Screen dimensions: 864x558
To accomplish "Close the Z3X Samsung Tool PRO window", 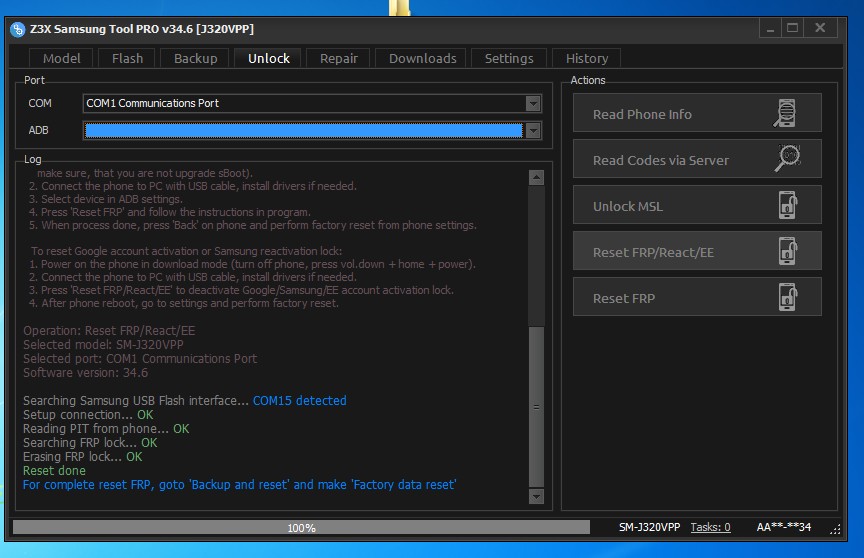I will [x=820, y=28].
